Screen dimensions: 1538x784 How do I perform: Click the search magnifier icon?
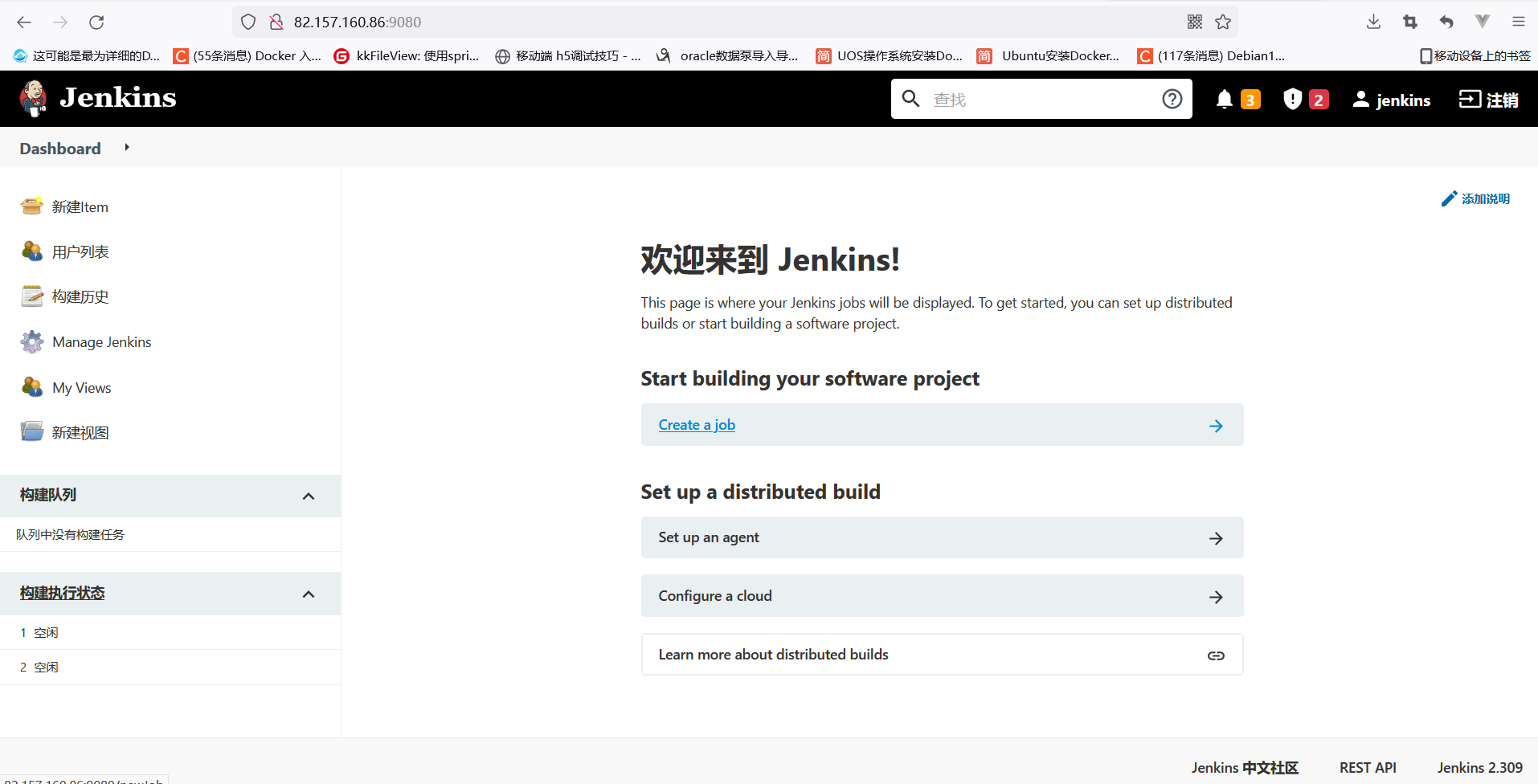(x=910, y=99)
